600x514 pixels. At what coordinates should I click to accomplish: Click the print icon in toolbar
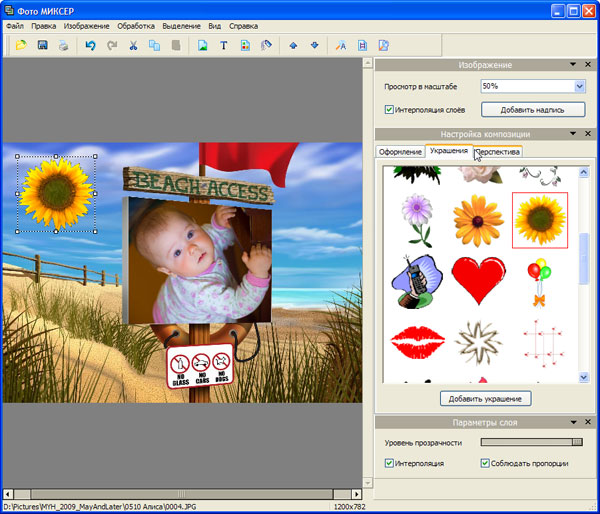(63, 45)
